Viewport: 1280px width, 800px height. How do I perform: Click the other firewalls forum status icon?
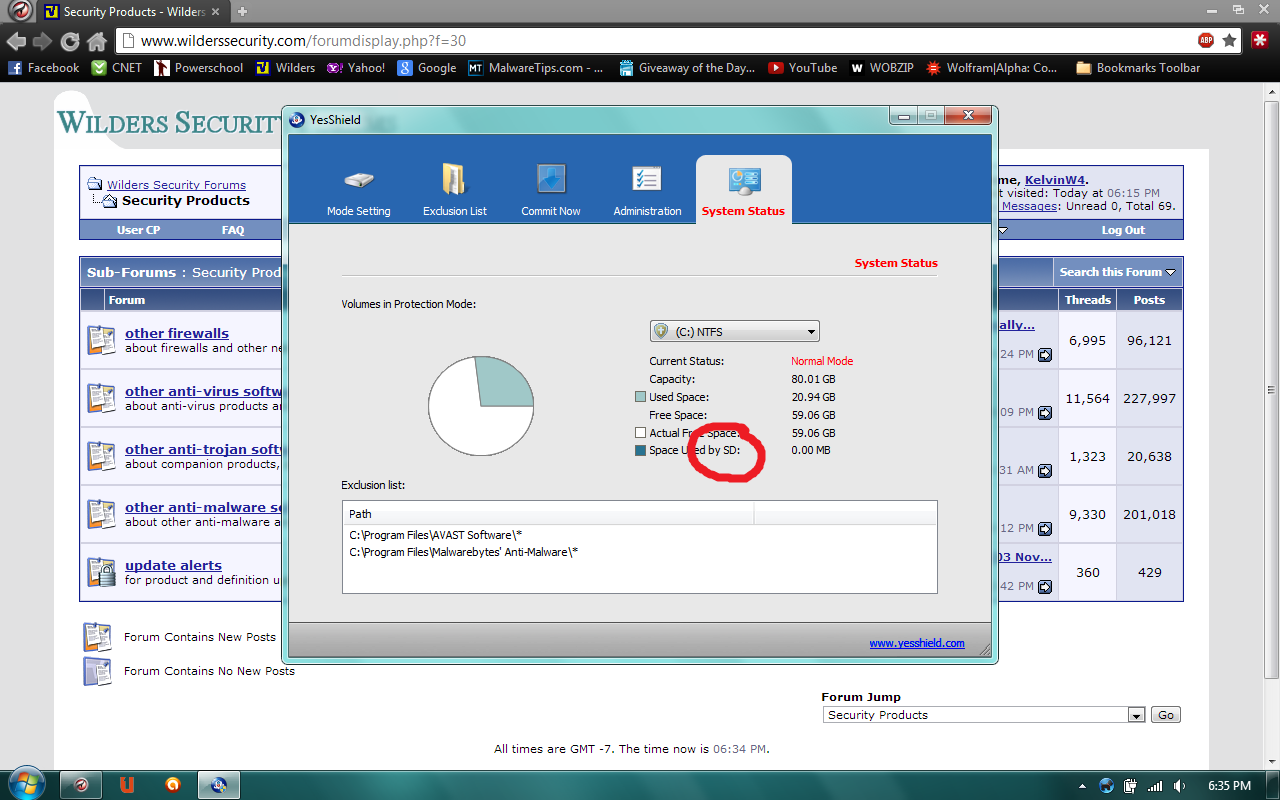tap(101, 340)
